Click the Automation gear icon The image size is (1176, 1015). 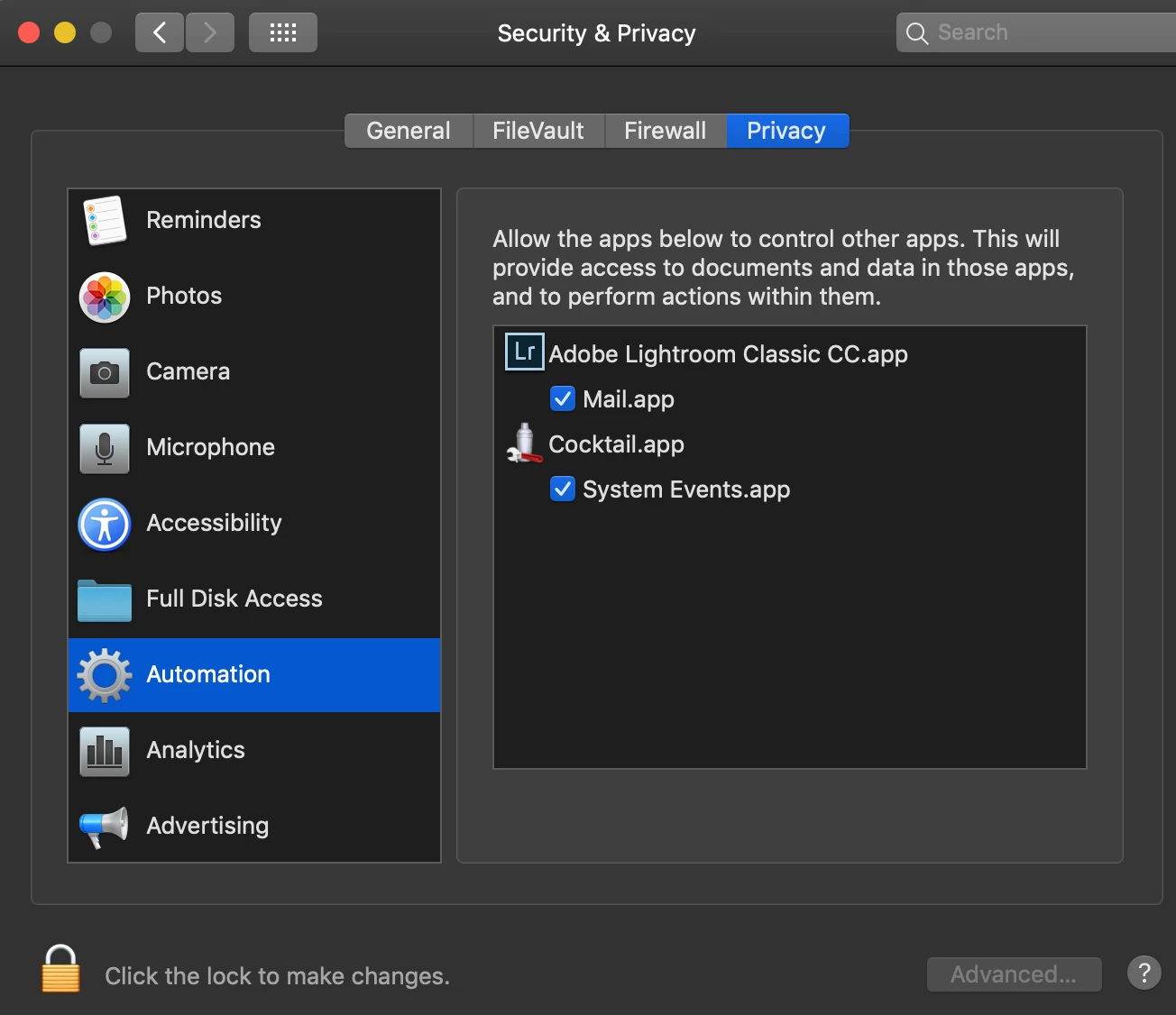click(105, 675)
